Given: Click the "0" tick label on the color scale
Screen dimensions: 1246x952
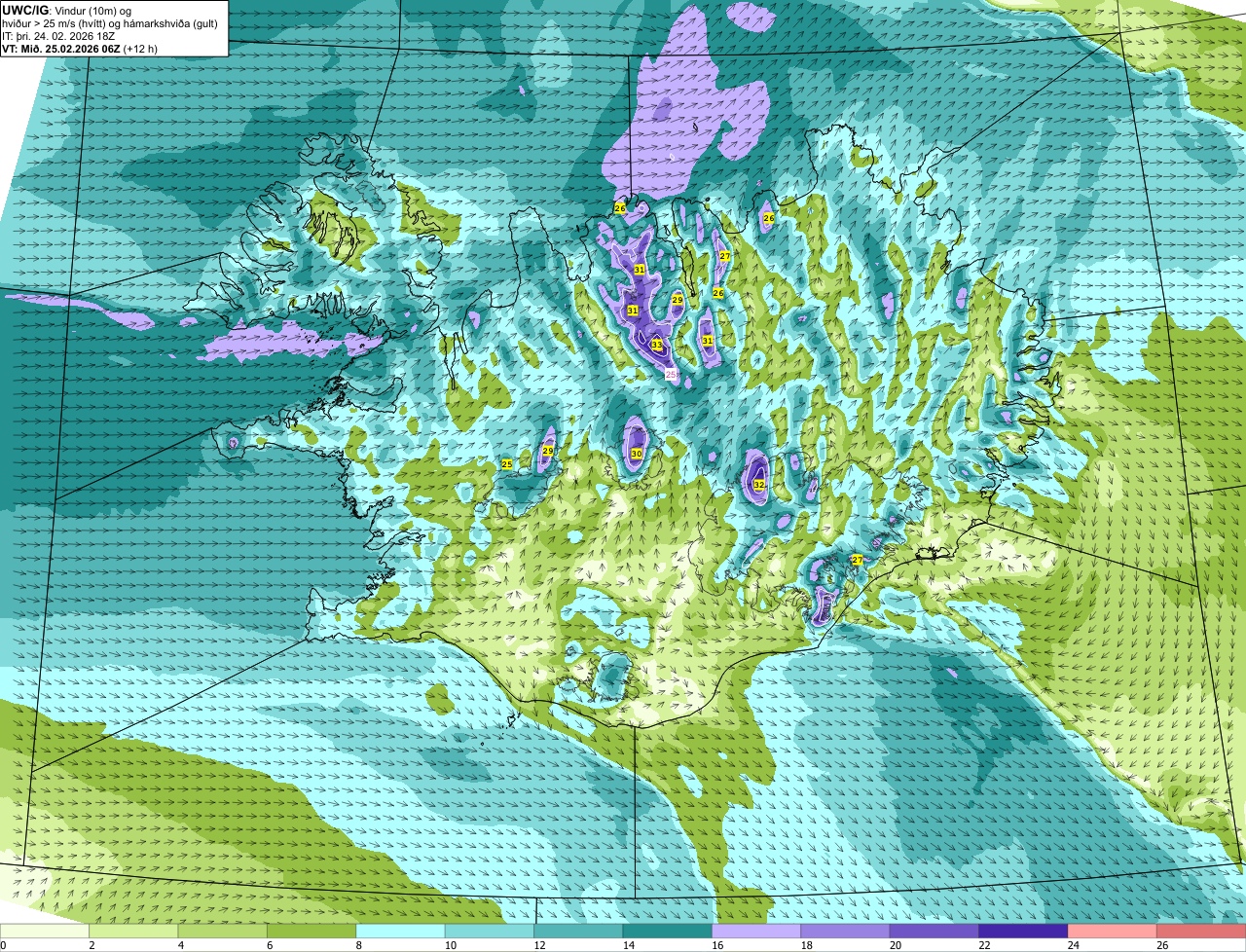Looking at the screenshot, I should 3,945.
